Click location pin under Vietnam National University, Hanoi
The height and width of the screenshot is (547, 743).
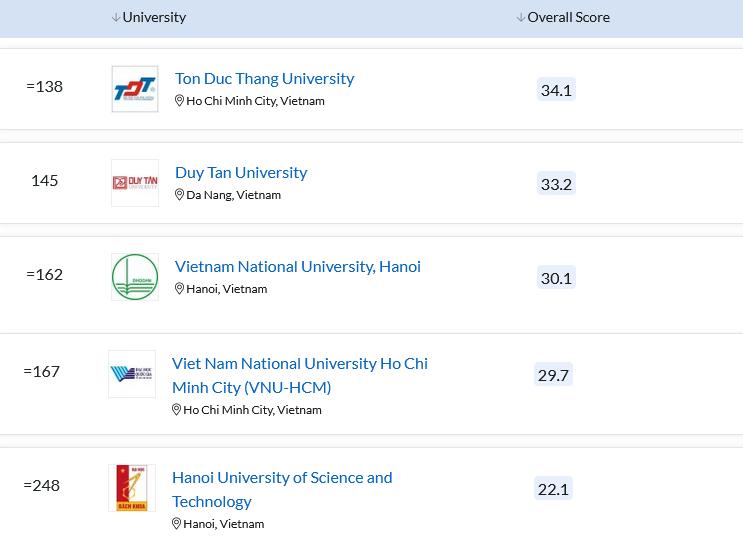pos(180,289)
